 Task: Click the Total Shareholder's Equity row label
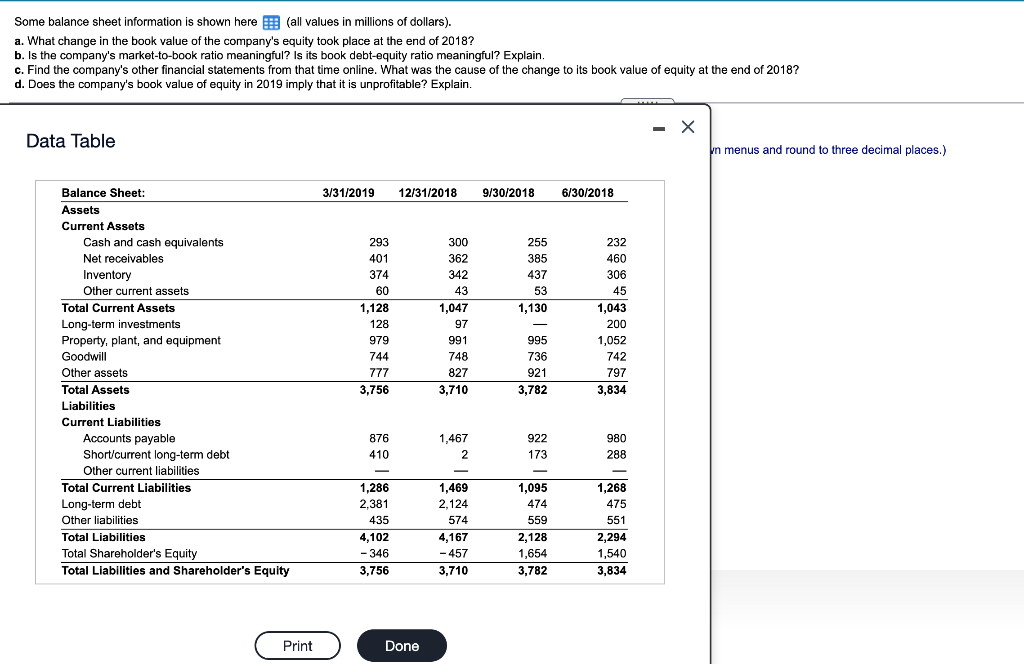(129, 553)
